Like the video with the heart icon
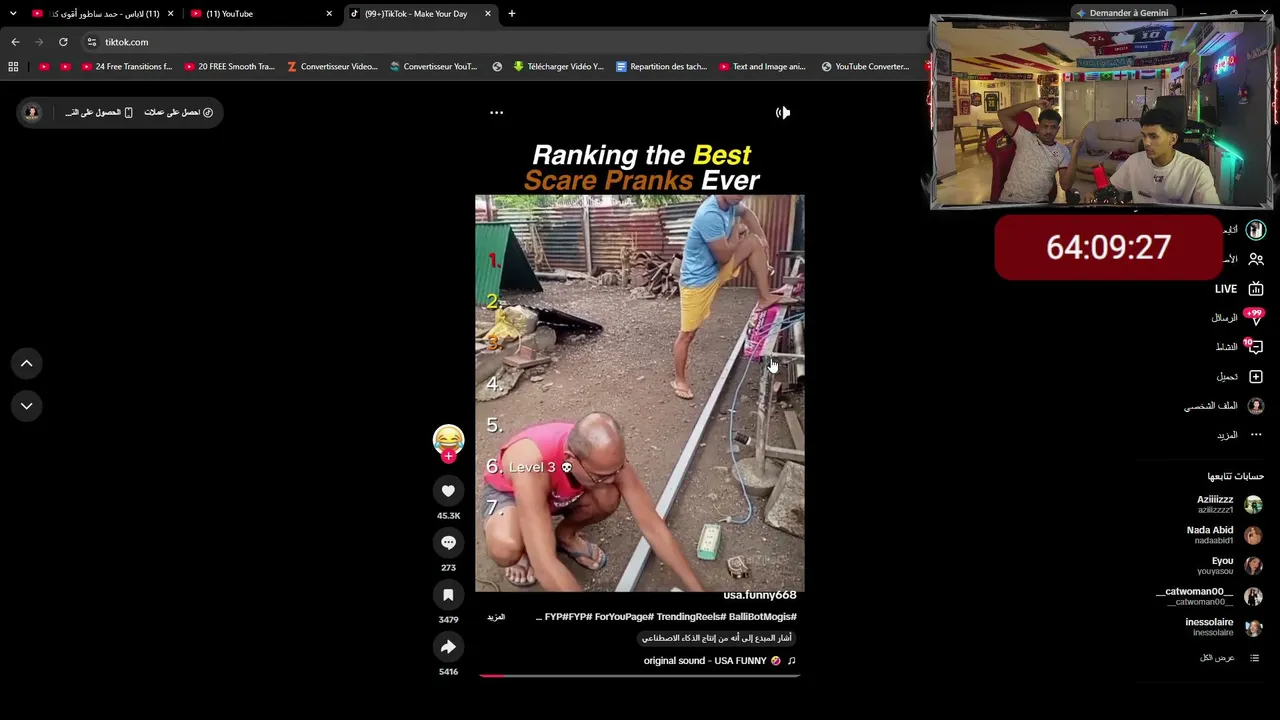1280x720 pixels. pyautogui.click(x=448, y=490)
